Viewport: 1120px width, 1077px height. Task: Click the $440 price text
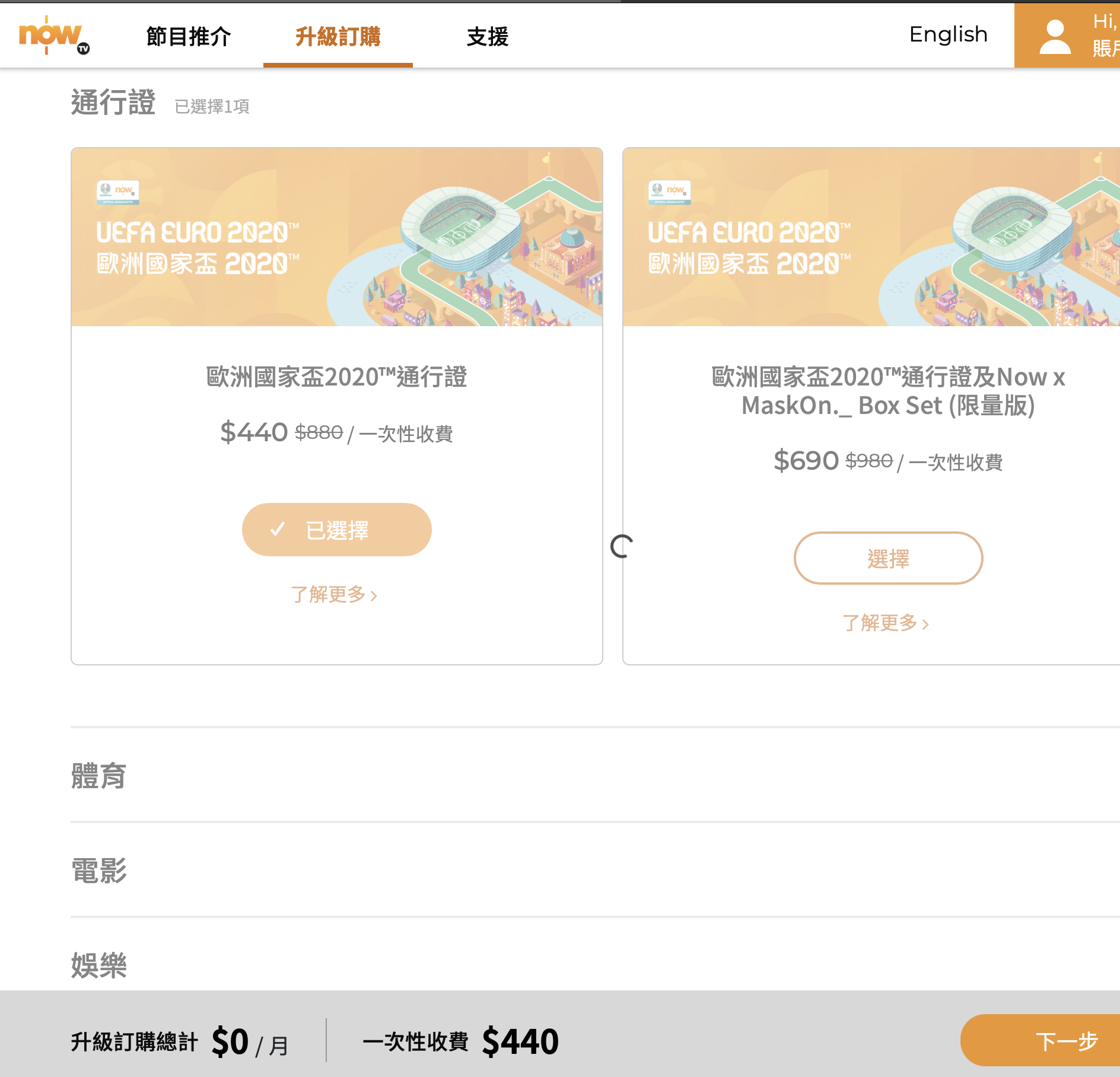(x=254, y=432)
